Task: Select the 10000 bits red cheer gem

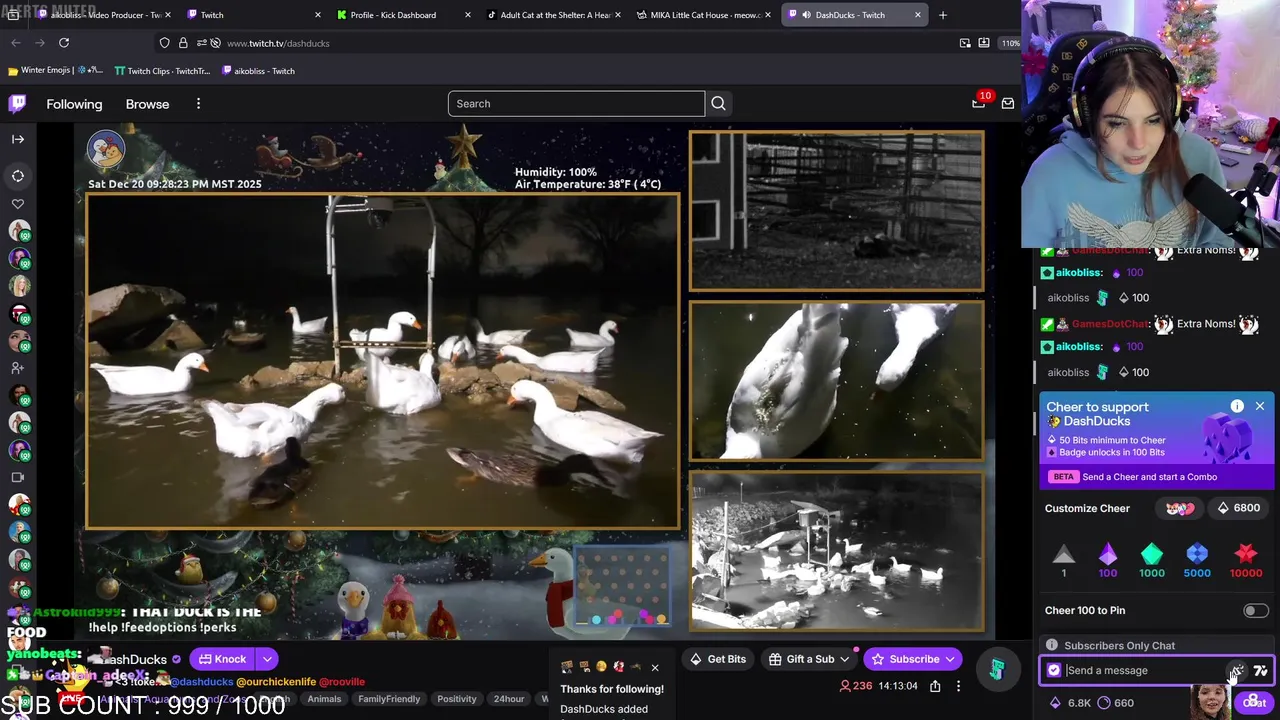Action: click(x=1245, y=560)
